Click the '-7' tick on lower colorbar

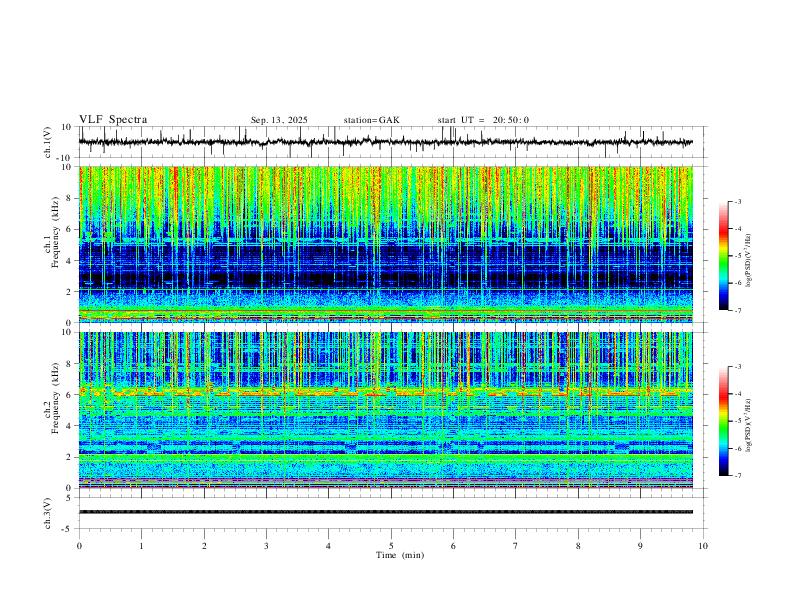coord(737,476)
